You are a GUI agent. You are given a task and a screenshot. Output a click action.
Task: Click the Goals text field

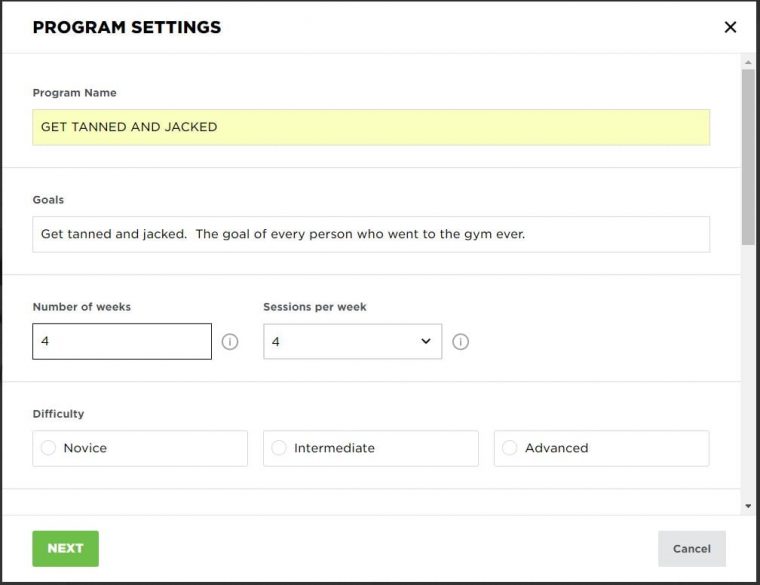(x=371, y=234)
